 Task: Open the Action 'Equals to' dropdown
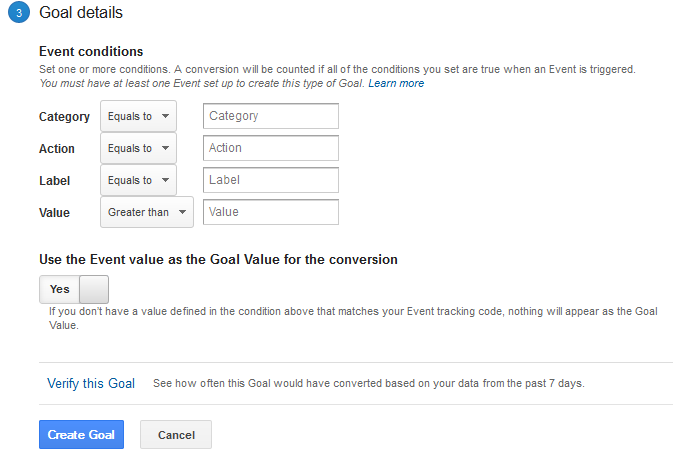[138, 148]
